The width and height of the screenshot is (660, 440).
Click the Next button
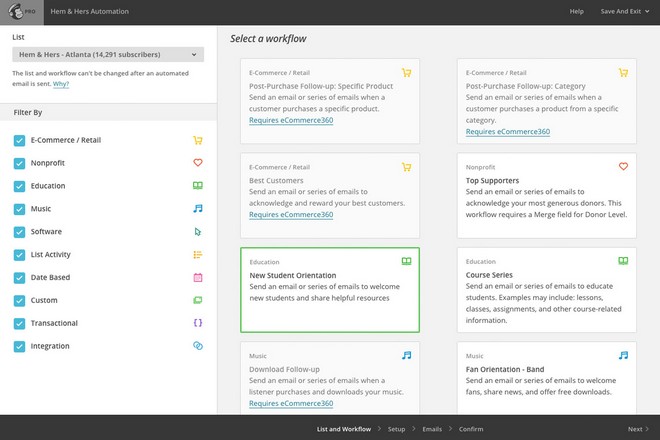(637, 429)
